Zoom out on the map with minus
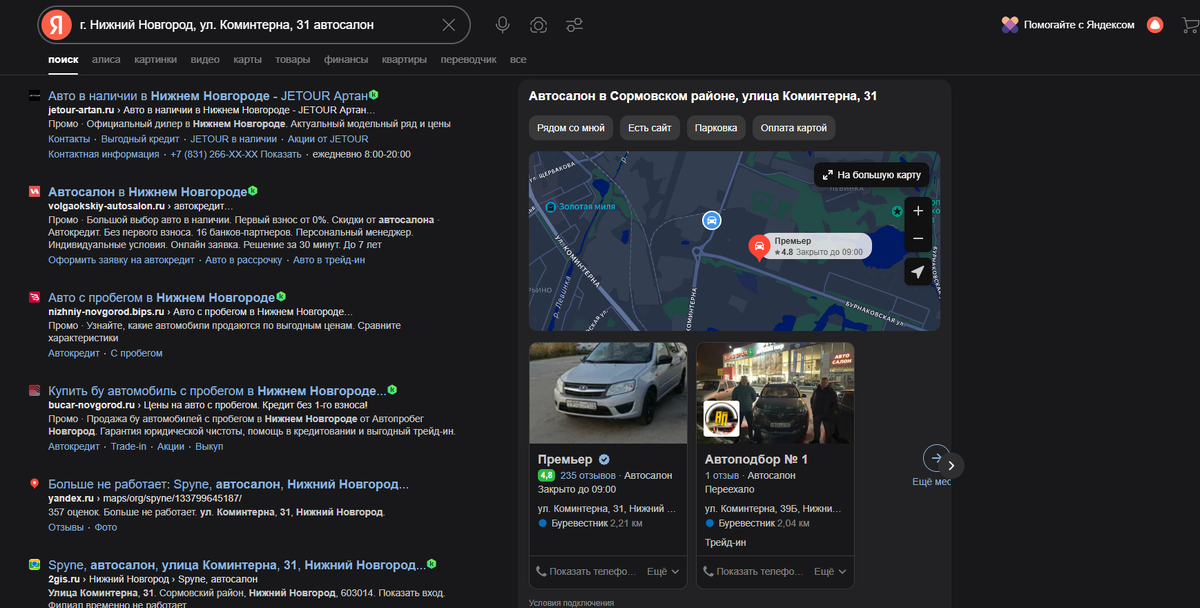The width and height of the screenshot is (1200, 608). coord(918,238)
